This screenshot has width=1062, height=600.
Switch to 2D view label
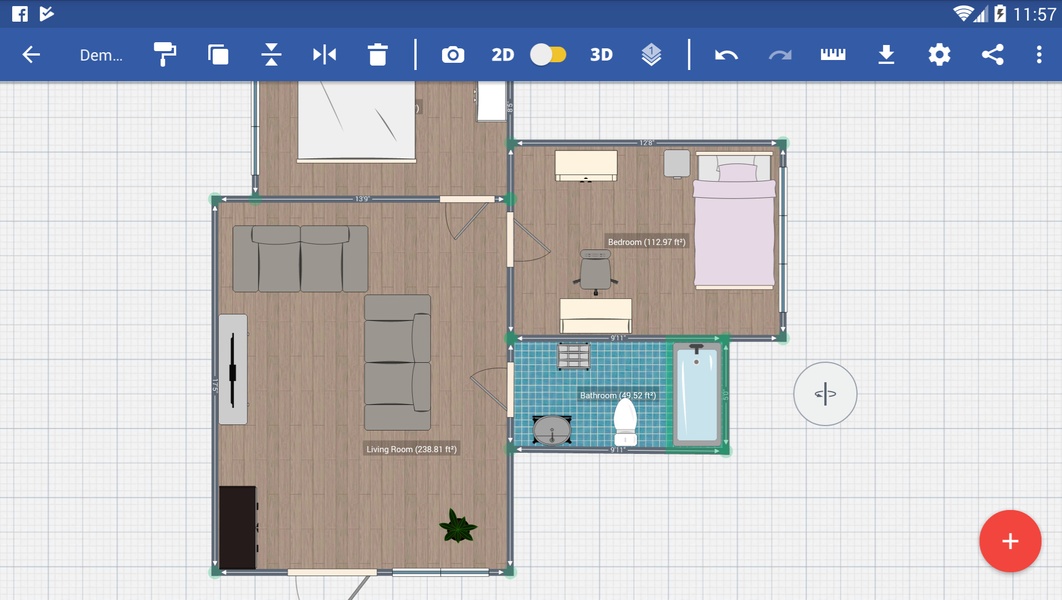pos(503,55)
